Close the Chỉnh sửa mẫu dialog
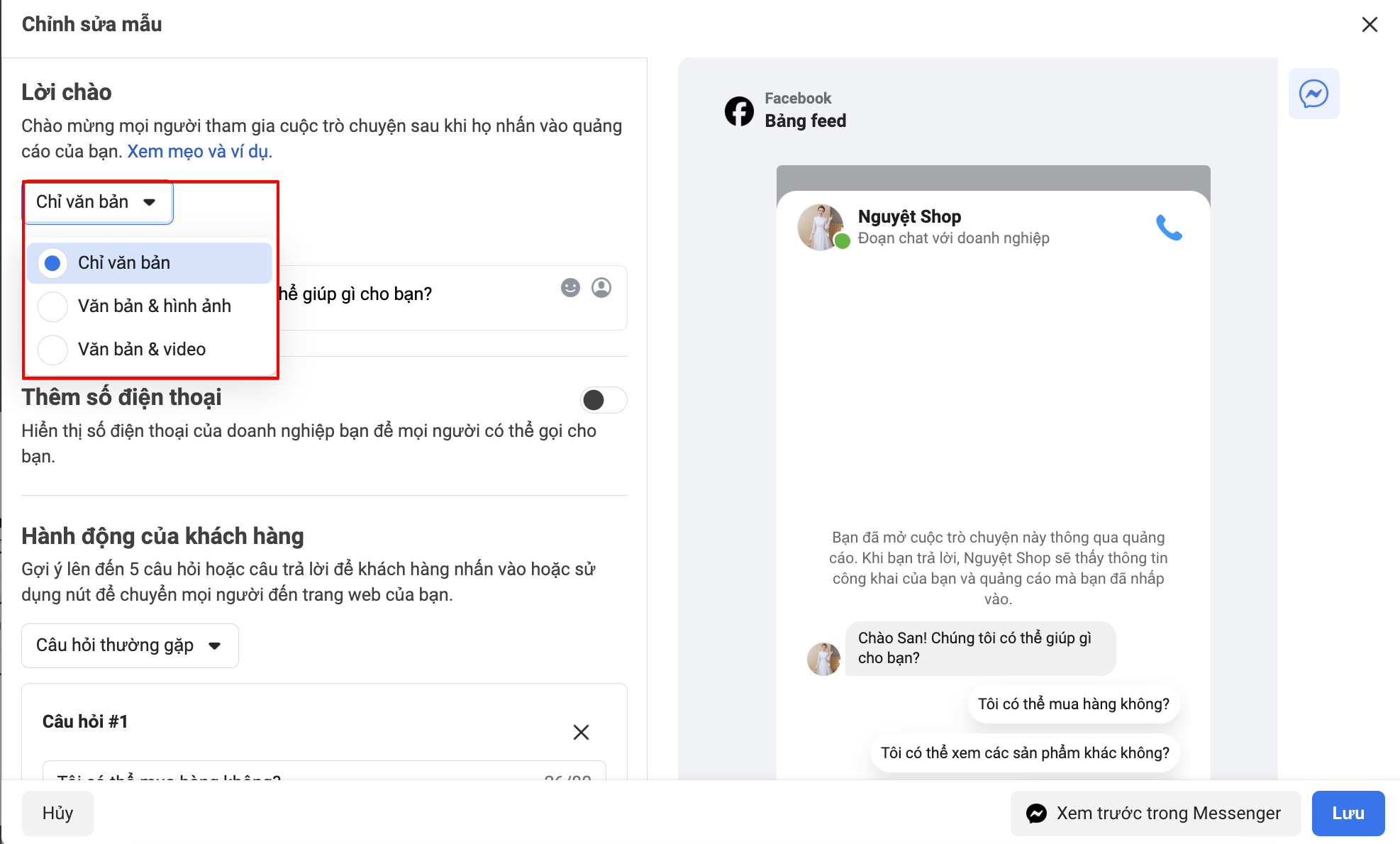The height and width of the screenshot is (844, 1400). point(1370,25)
